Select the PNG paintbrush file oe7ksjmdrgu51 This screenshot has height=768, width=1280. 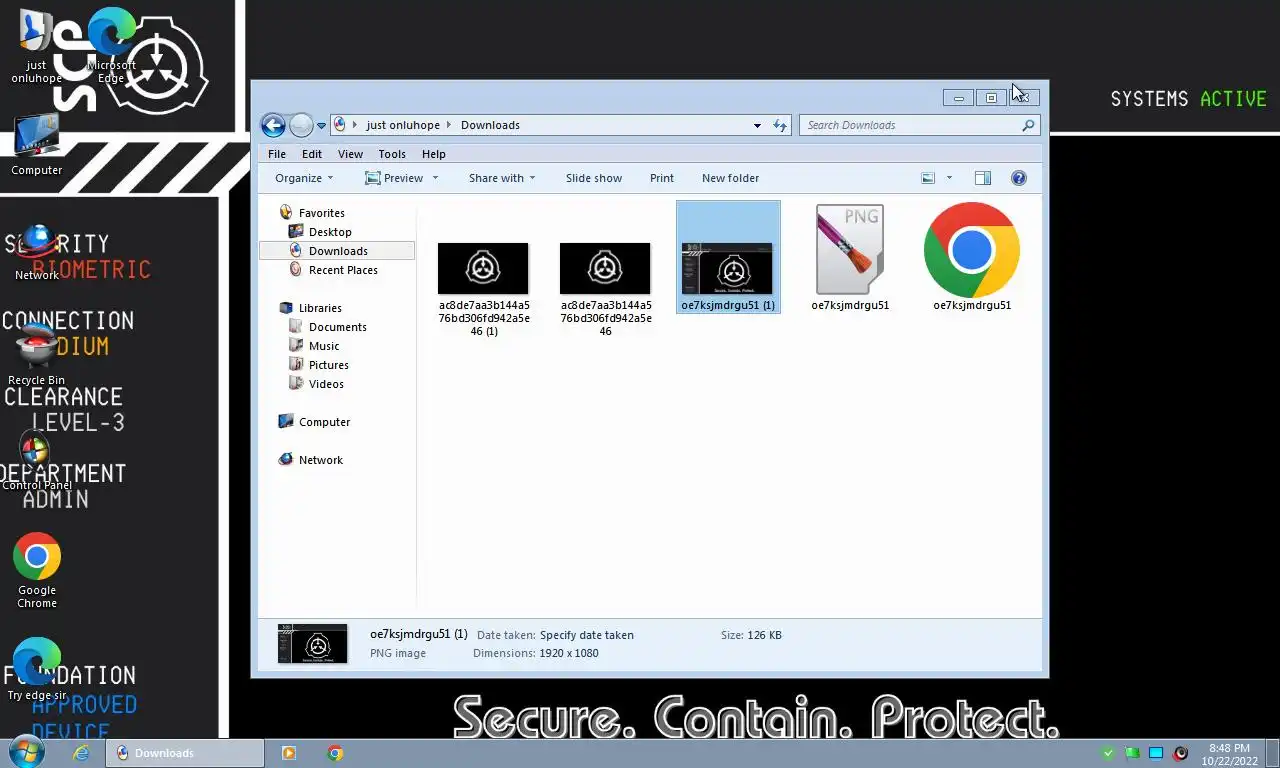coord(850,258)
